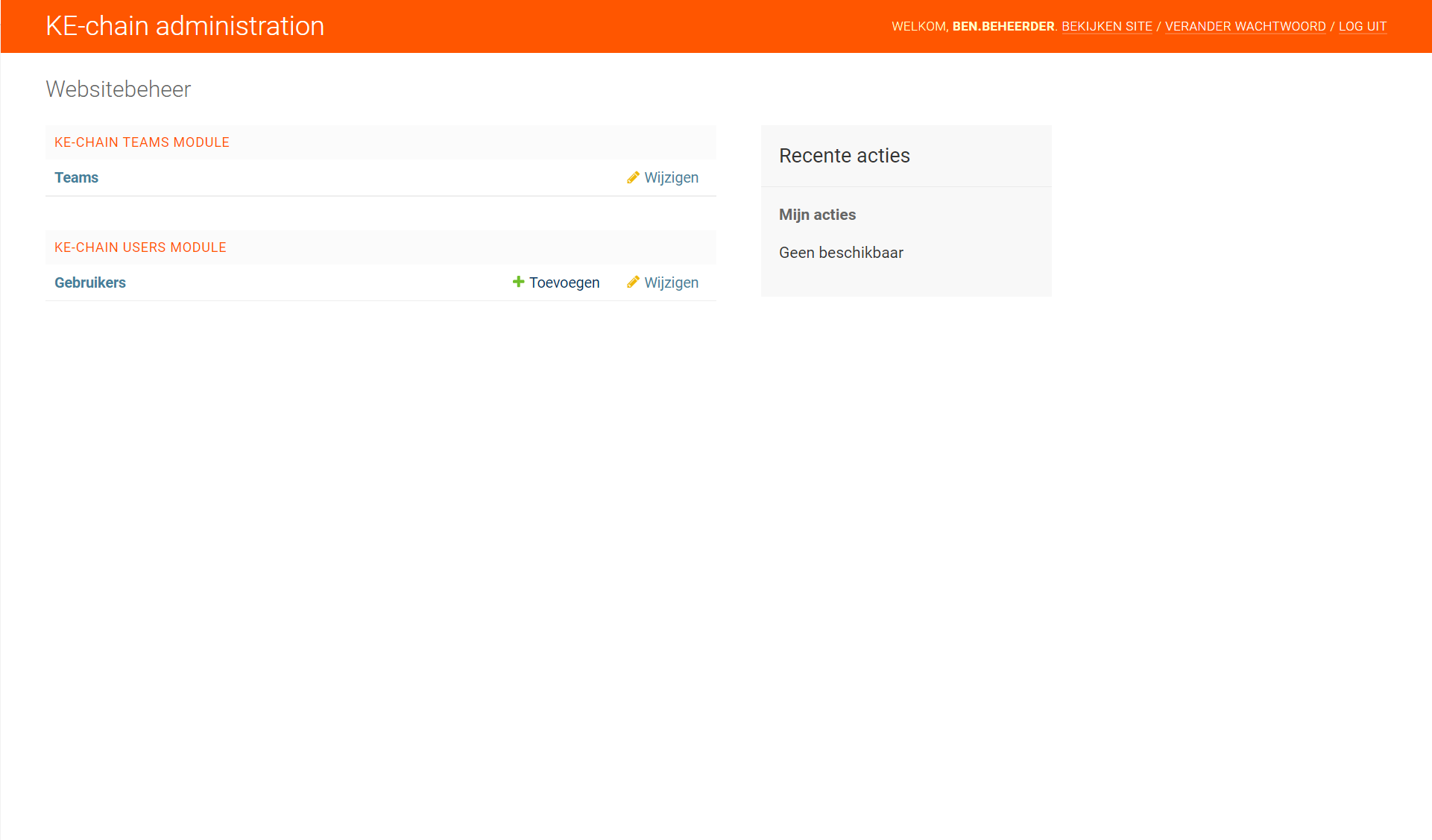Click the BEN.BEHEERDER username text
The height and width of the screenshot is (840, 1432).
tap(1003, 27)
